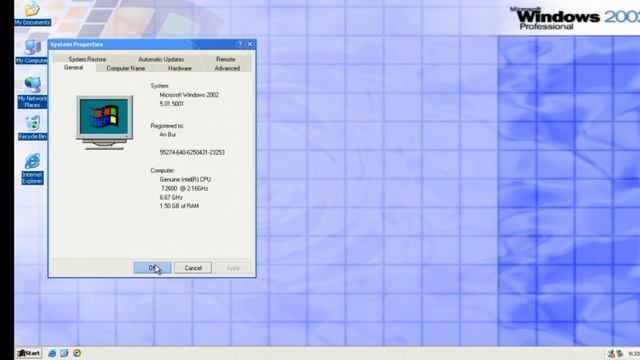Click the '1.50 GB of RAM' text

(179, 206)
